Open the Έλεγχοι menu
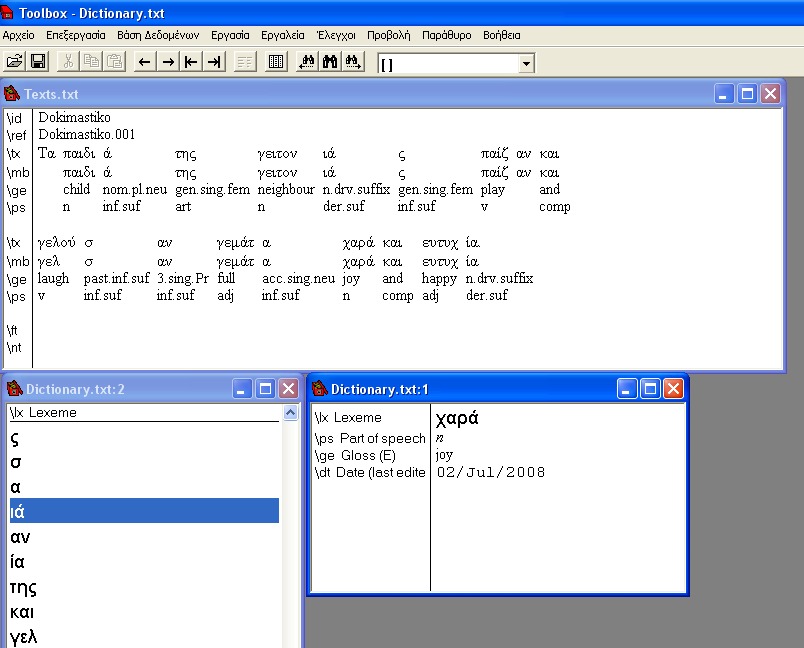The height and width of the screenshot is (648, 804). click(336, 35)
